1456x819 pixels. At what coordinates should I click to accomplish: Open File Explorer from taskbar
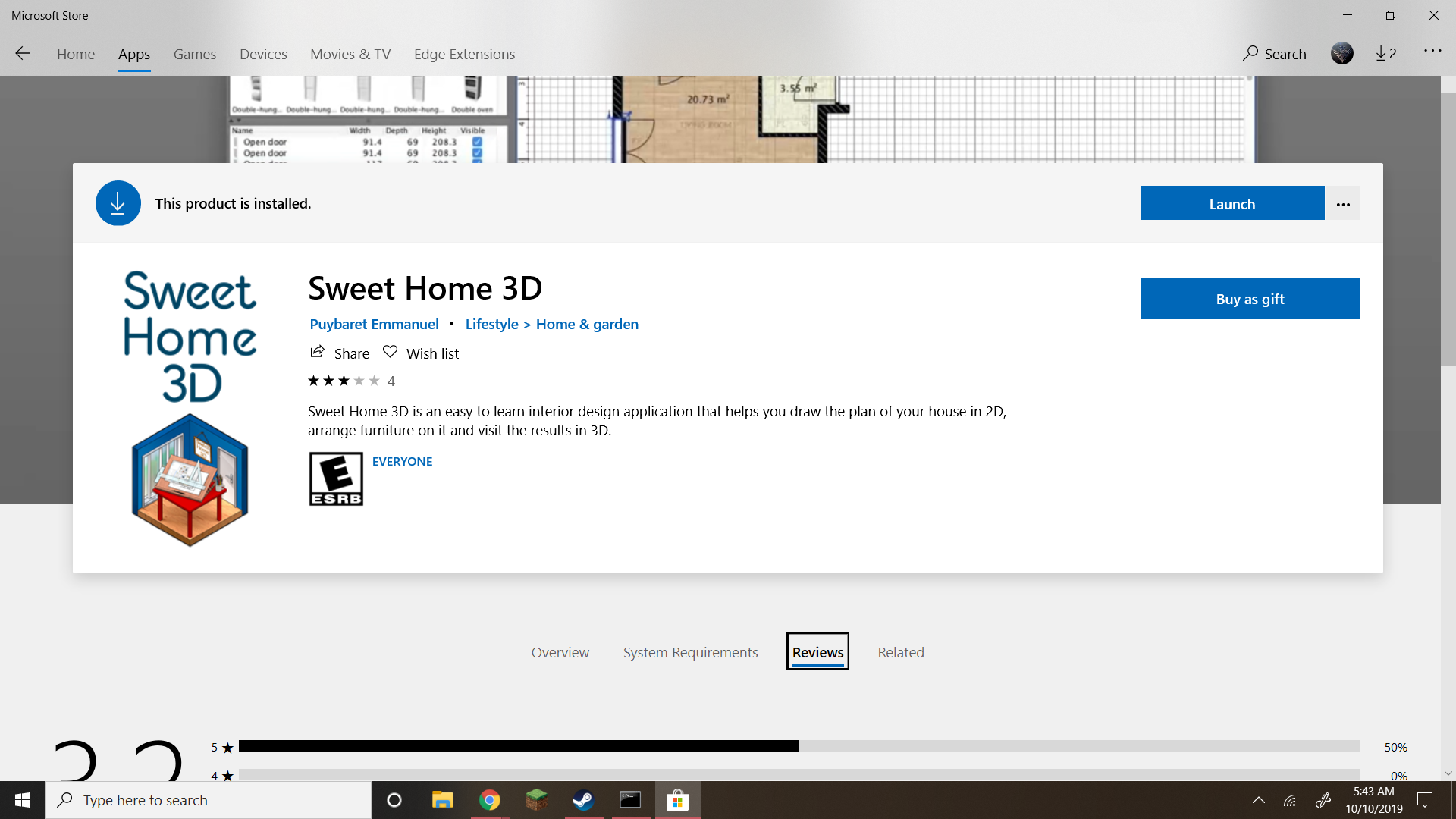tap(442, 800)
